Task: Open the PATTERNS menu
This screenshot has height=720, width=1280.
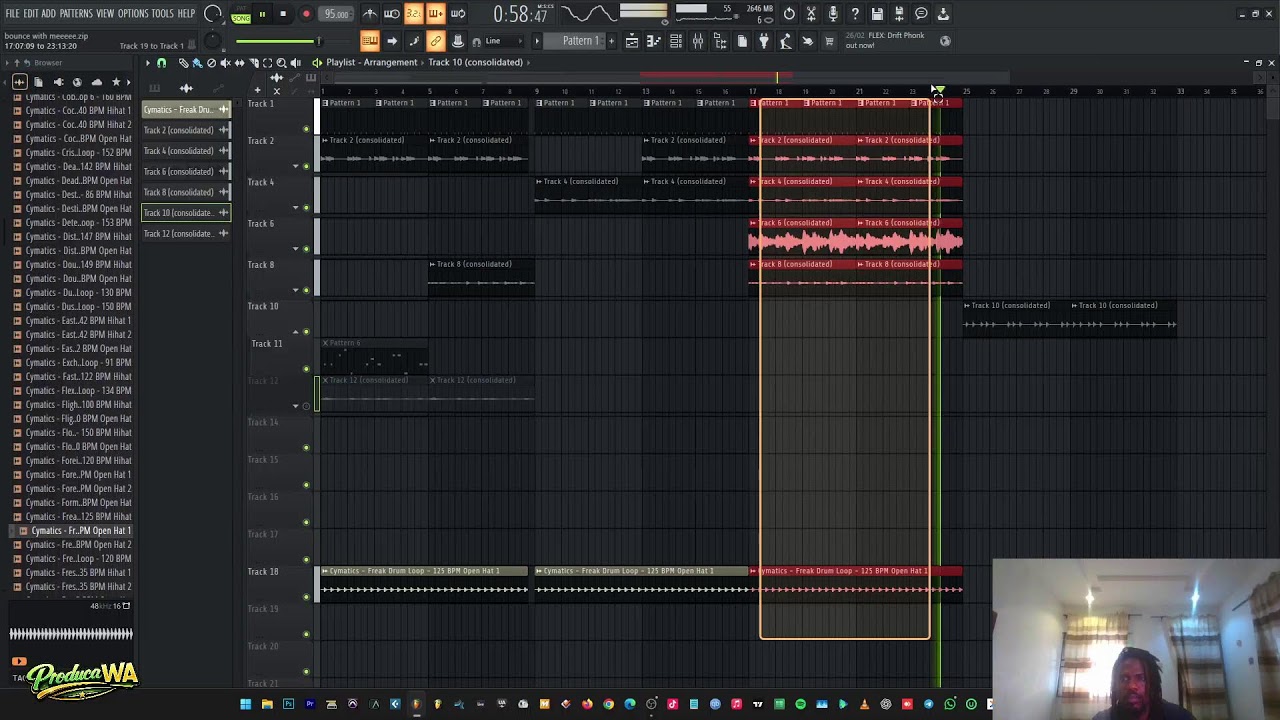Action: point(76,13)
